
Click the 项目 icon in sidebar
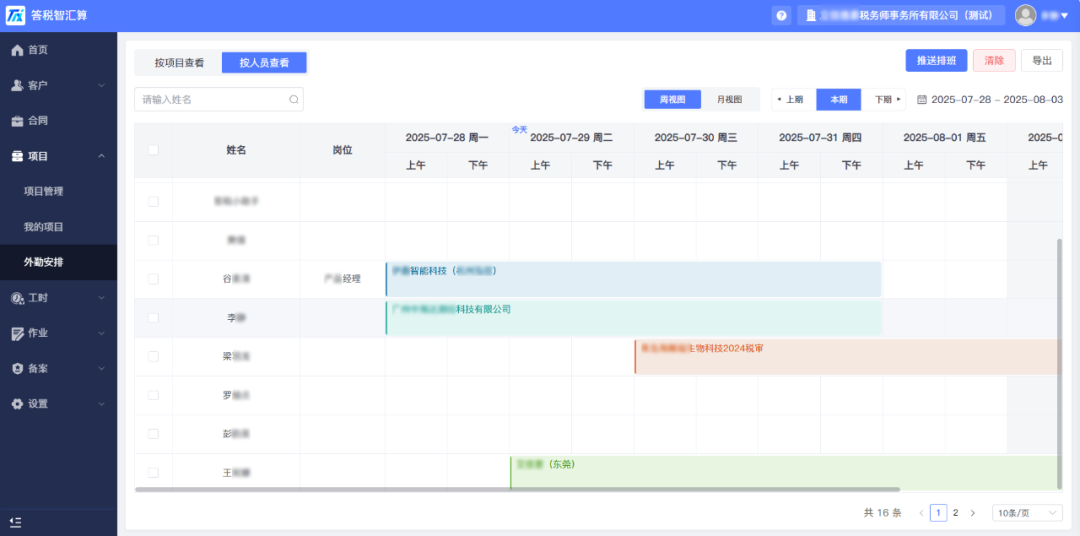pos(17,156)
